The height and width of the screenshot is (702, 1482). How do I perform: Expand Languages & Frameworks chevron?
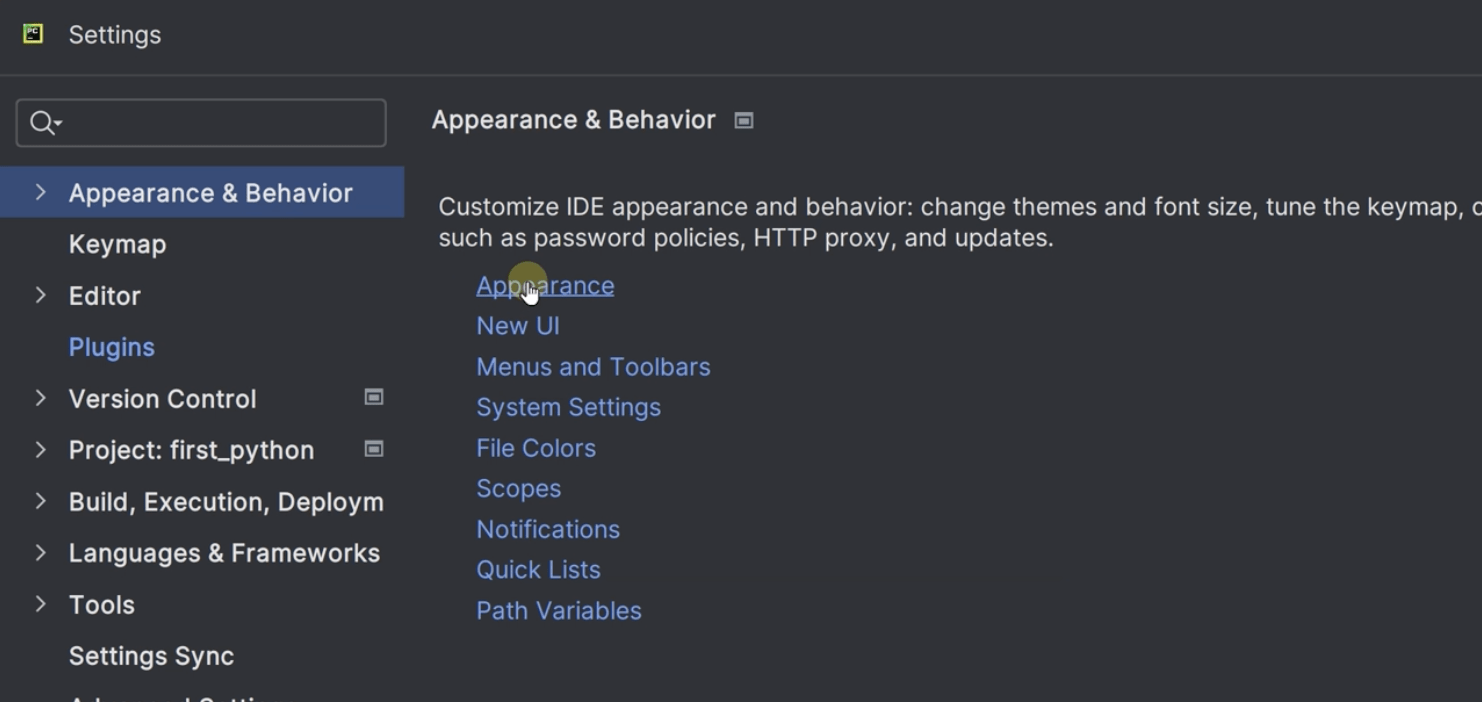pos(40,552)
